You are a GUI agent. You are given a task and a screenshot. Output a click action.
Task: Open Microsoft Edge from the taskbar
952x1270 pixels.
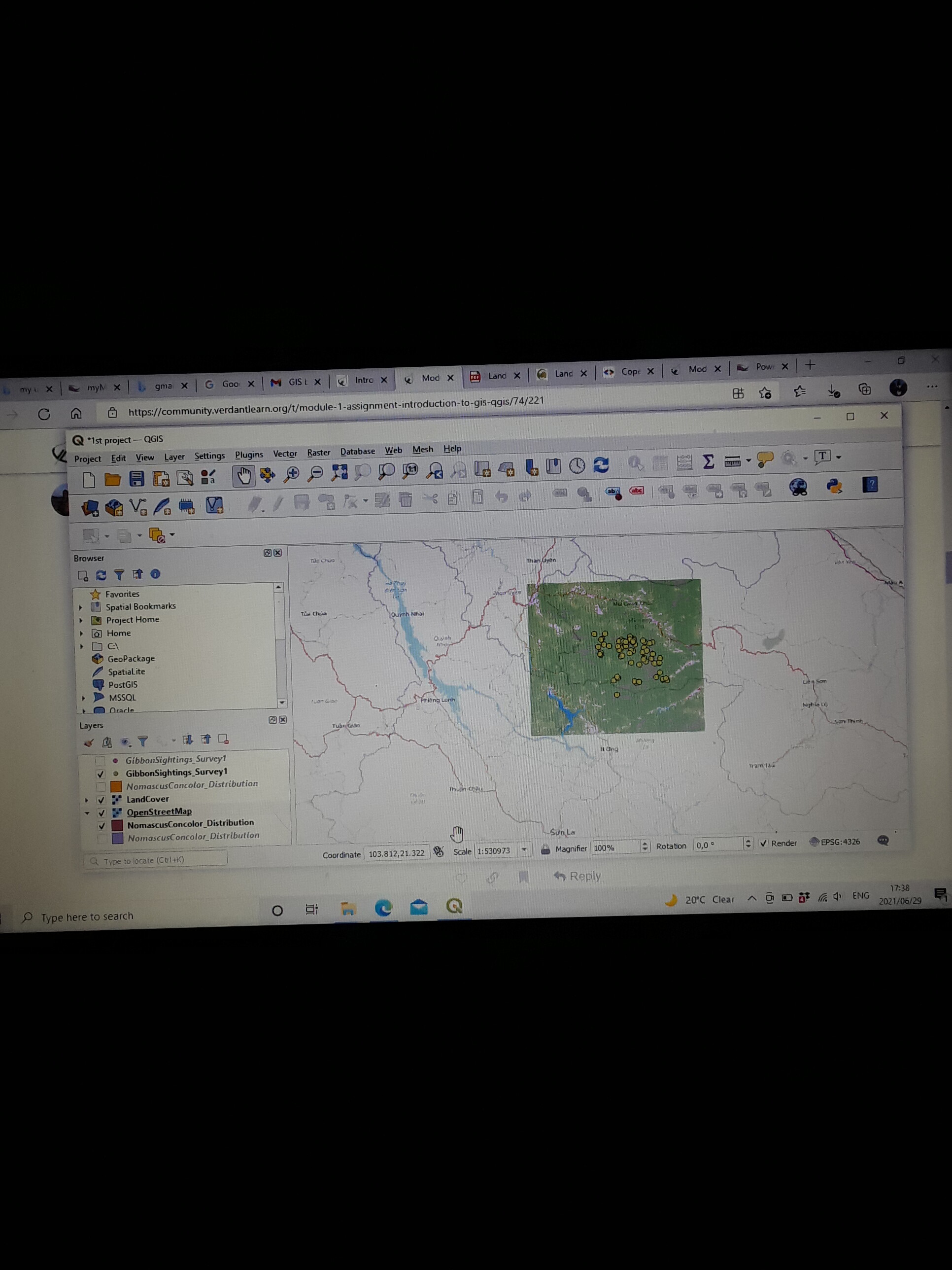click(x=383, y=907)
